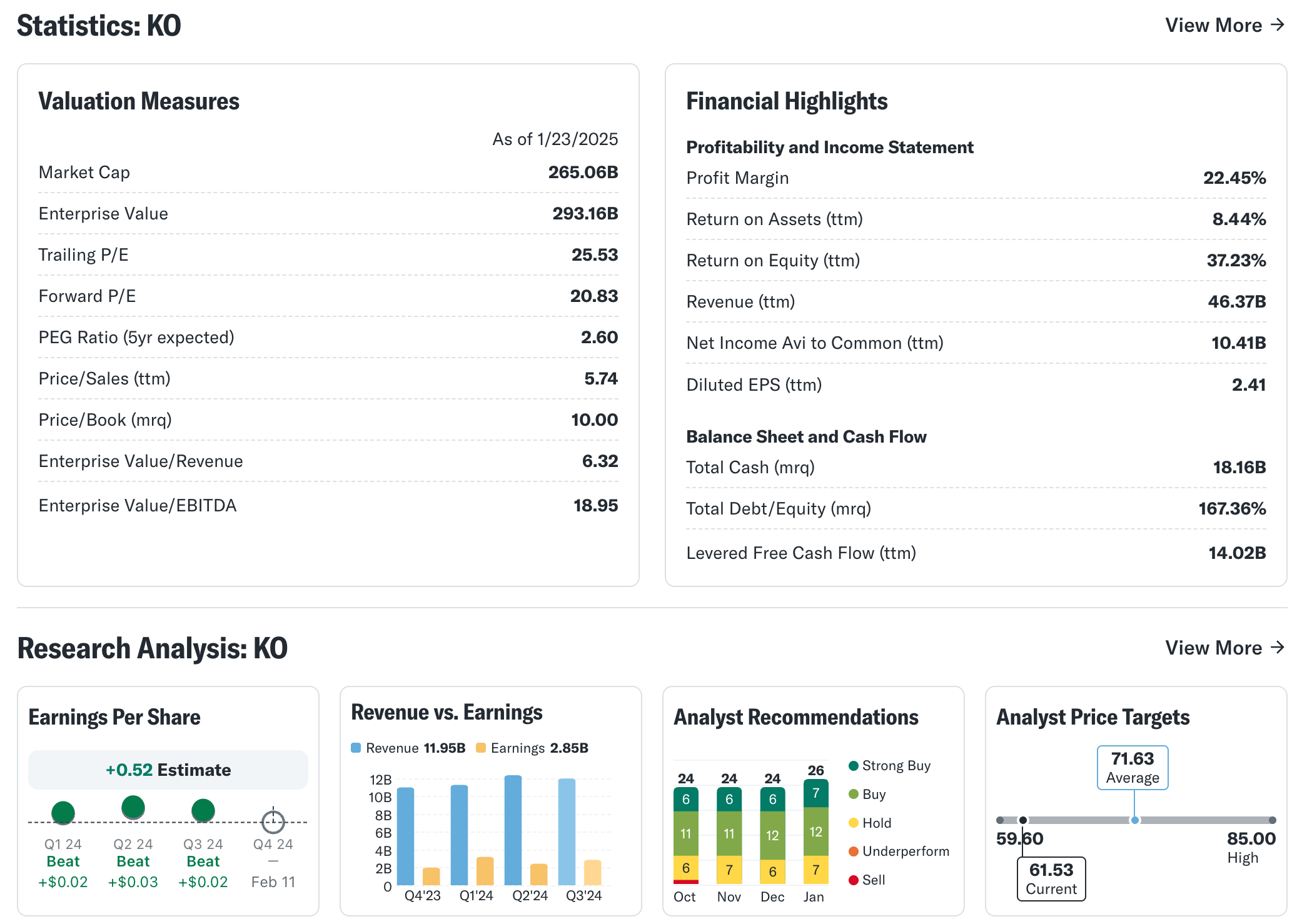Click the 71.63 Average price target box
The height and width of the screenshot is (924, 1297).
coord(1133,767)
